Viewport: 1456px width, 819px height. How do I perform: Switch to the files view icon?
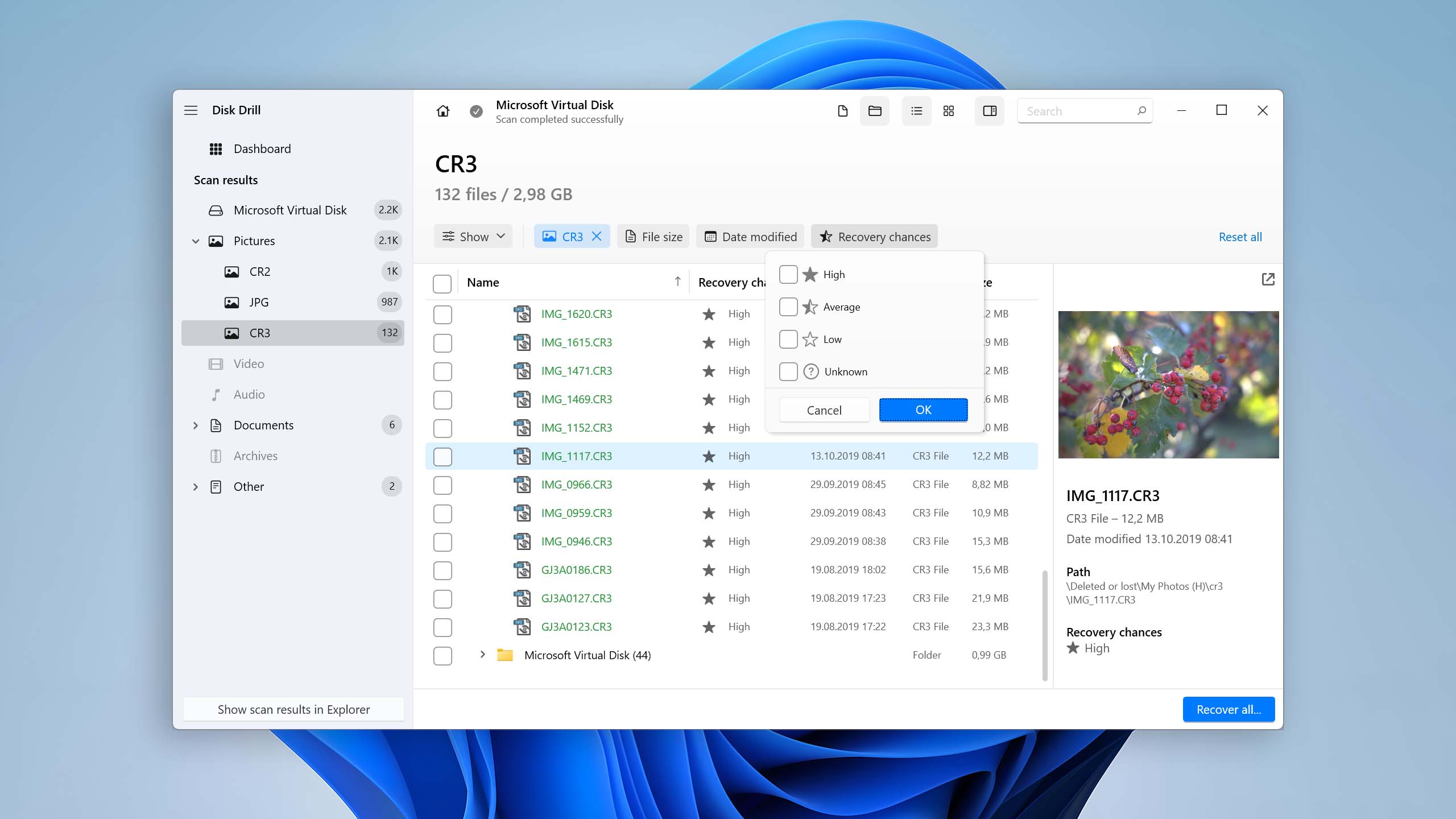[843, 111]
